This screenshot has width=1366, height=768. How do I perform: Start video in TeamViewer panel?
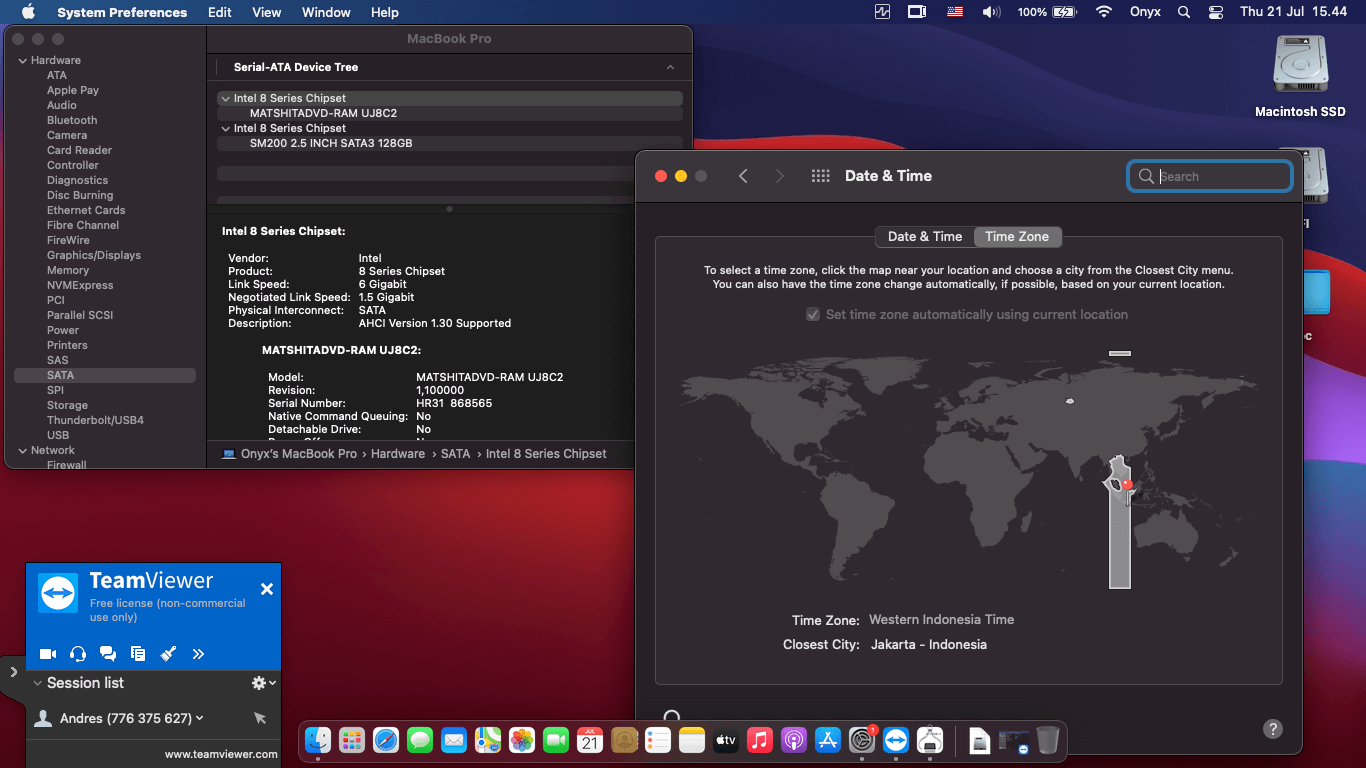click(x=48, y=654)
